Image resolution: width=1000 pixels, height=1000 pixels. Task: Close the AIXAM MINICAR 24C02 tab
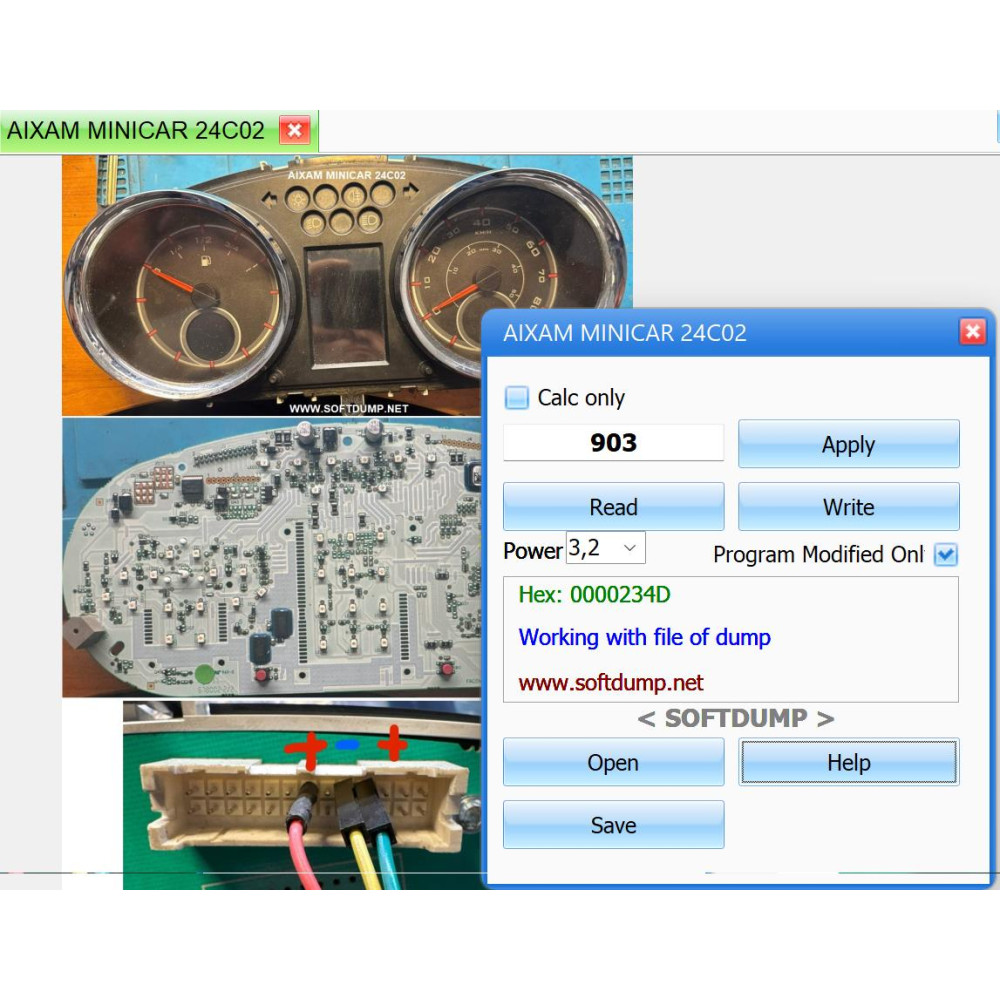pyautogui.click(x=295, y=130)
